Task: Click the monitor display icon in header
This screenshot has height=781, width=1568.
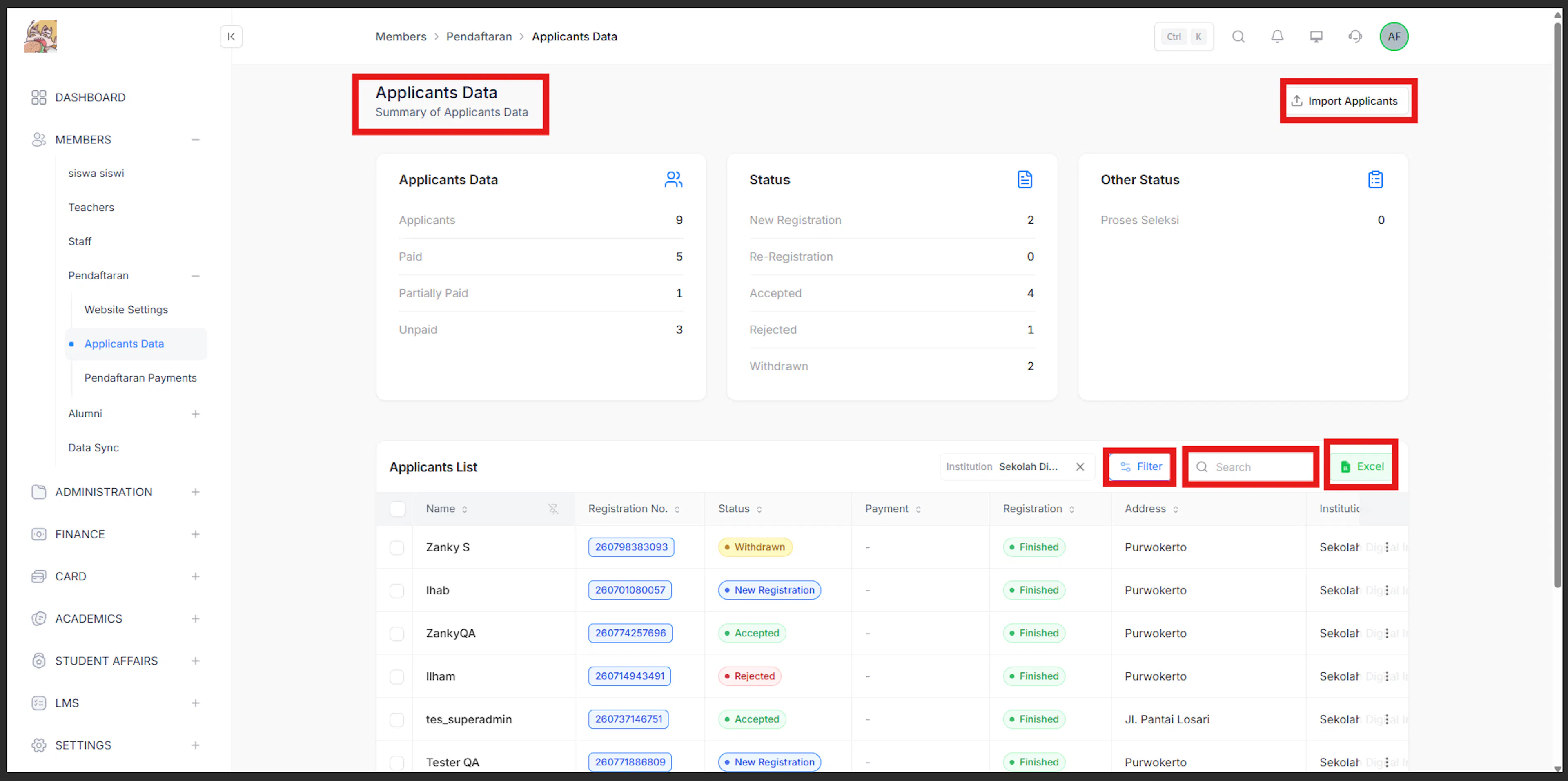Action: pyautogui.click(x=1316, y=36)
